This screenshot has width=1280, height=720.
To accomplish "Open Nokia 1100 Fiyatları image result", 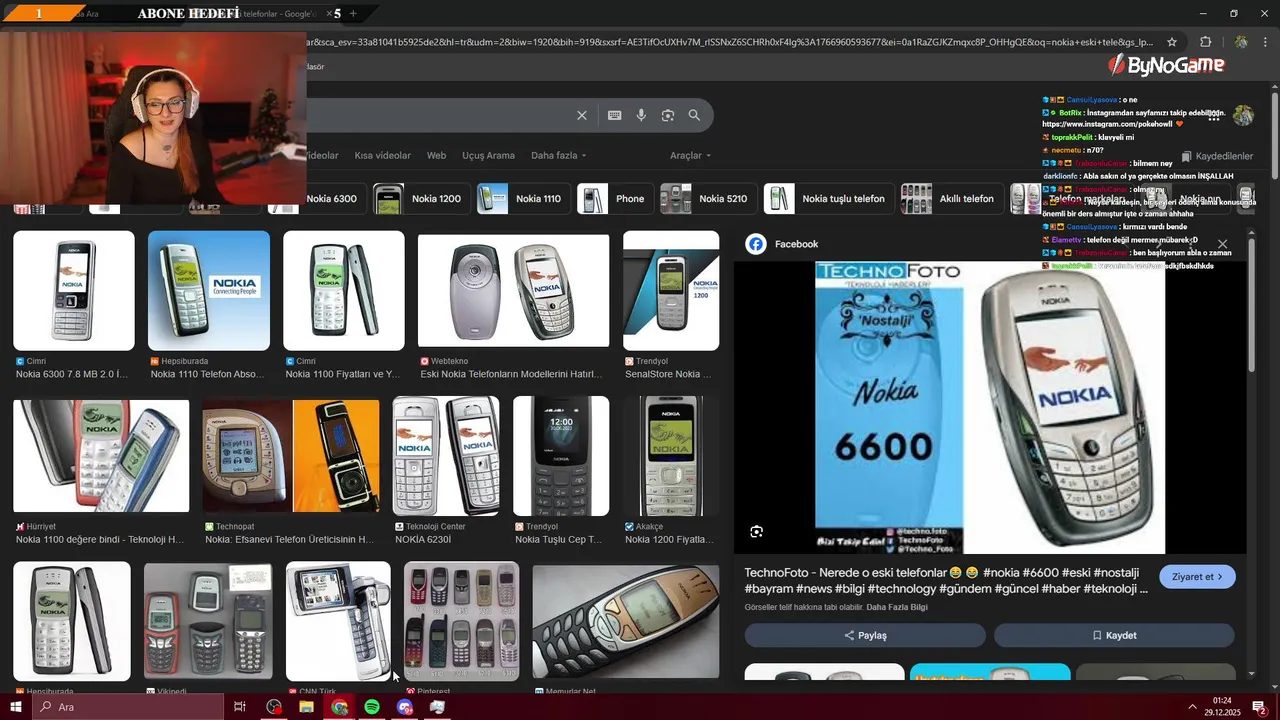I will 344,291.
